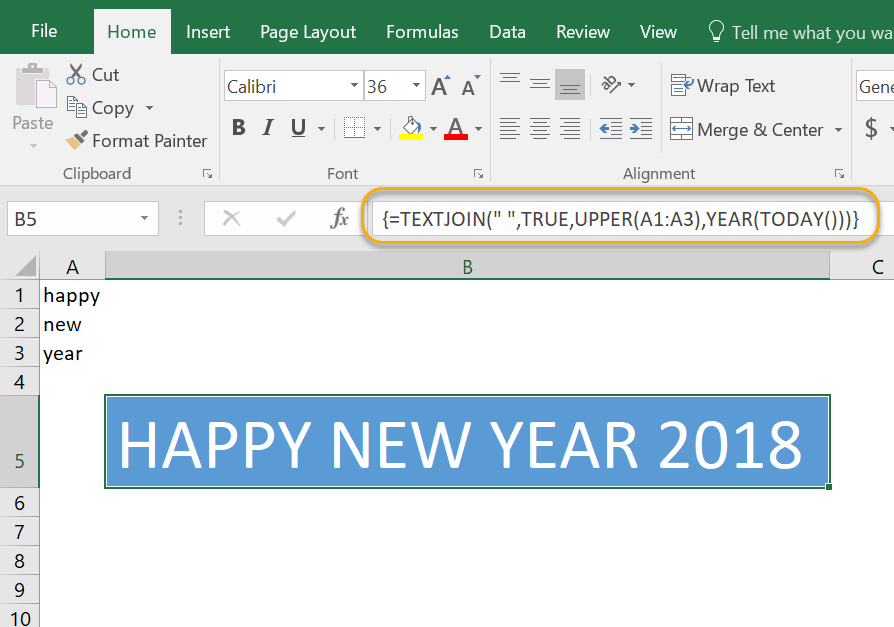The height and width of the screenshot is (627, 894).
Task: Open the font size 36 dropdown
Action: pos(416,86)
